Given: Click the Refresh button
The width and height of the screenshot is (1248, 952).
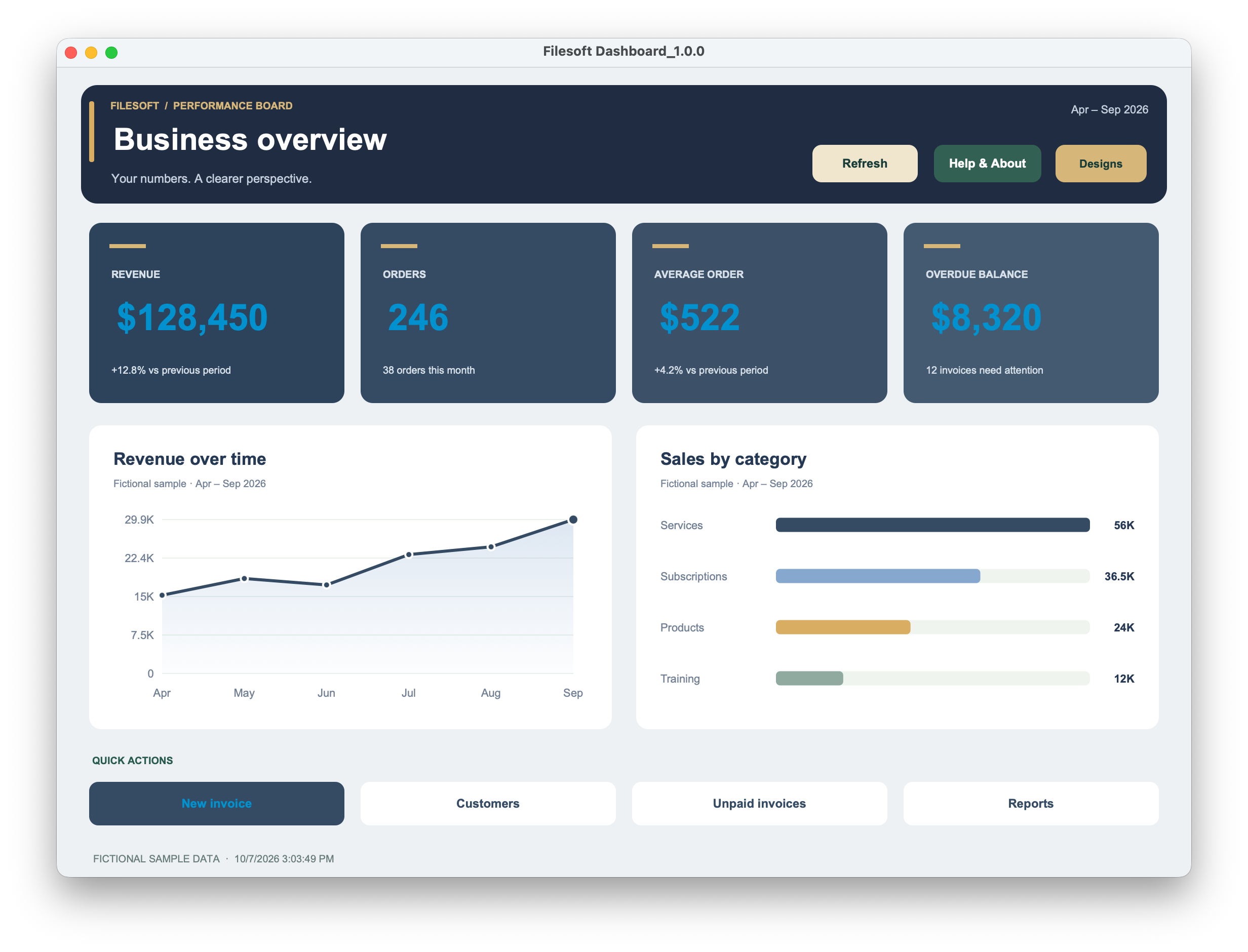Looking at the screenshot, I should tap(864, 163).
